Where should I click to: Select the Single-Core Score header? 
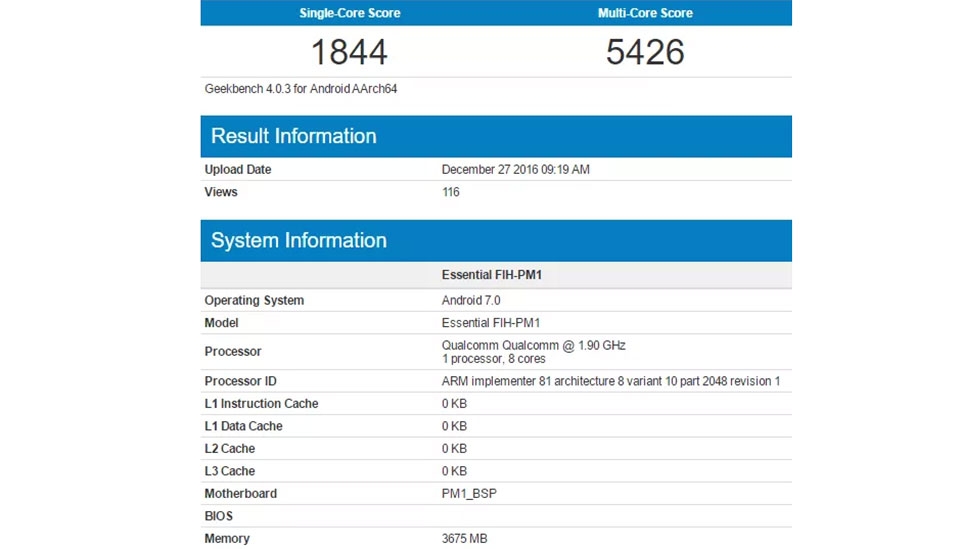[x=350, y=13]
